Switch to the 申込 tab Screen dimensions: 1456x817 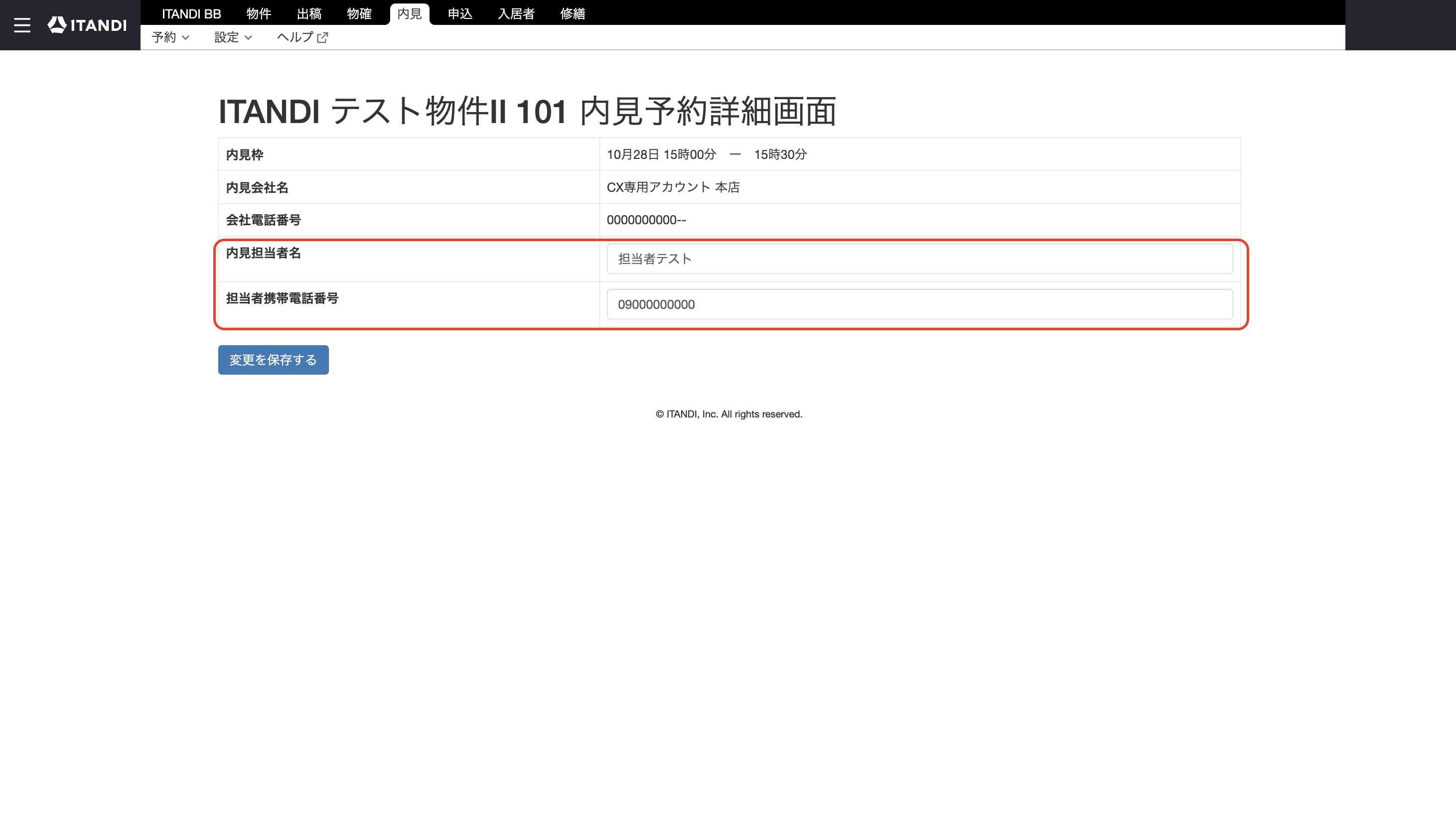(x=460, y=13)
